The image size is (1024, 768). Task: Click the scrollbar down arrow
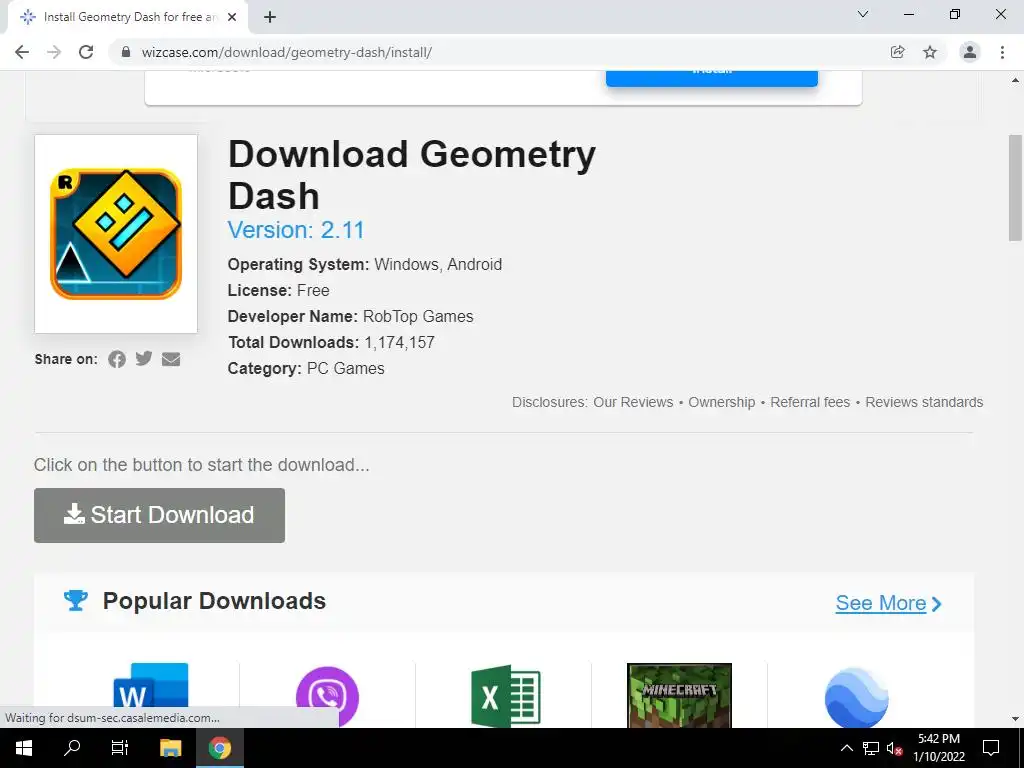coord(1016,719)
